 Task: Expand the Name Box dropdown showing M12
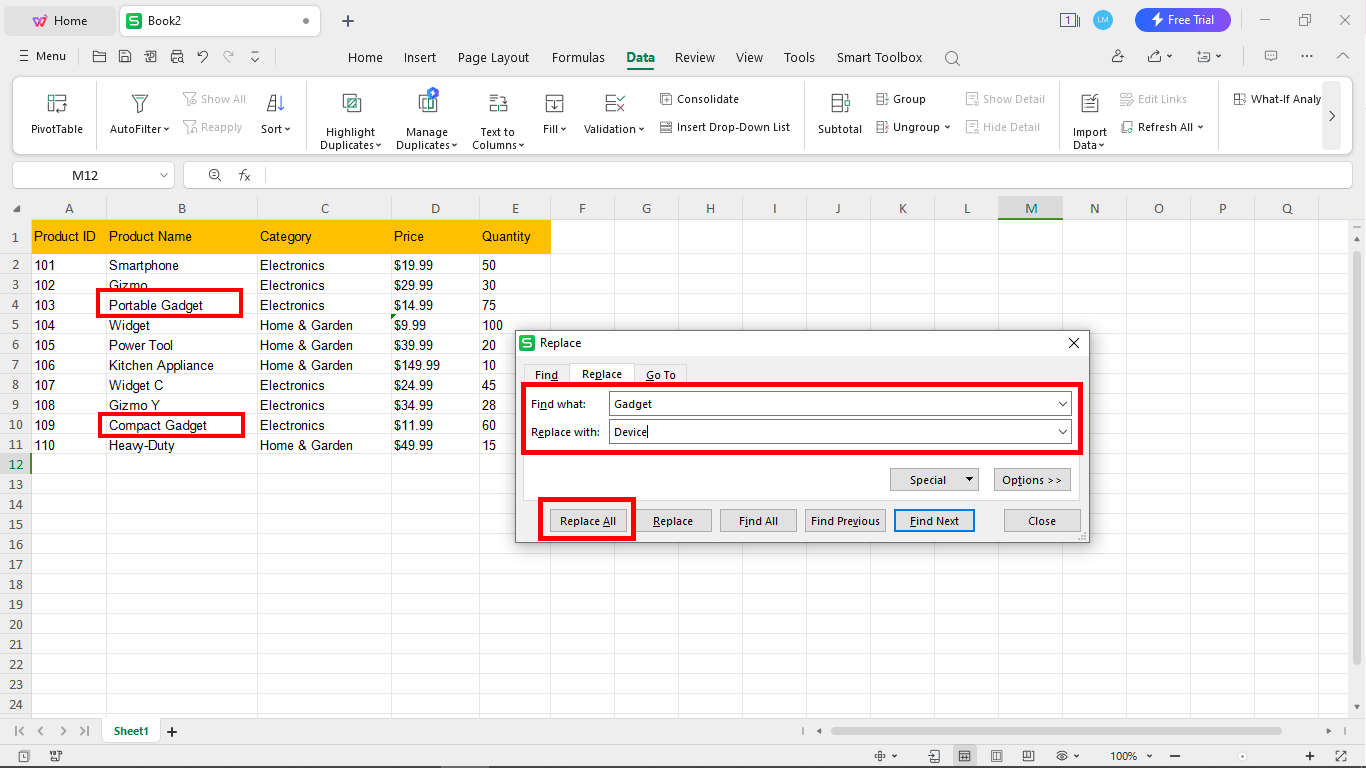pyautogui.click(x=163, y=175)
